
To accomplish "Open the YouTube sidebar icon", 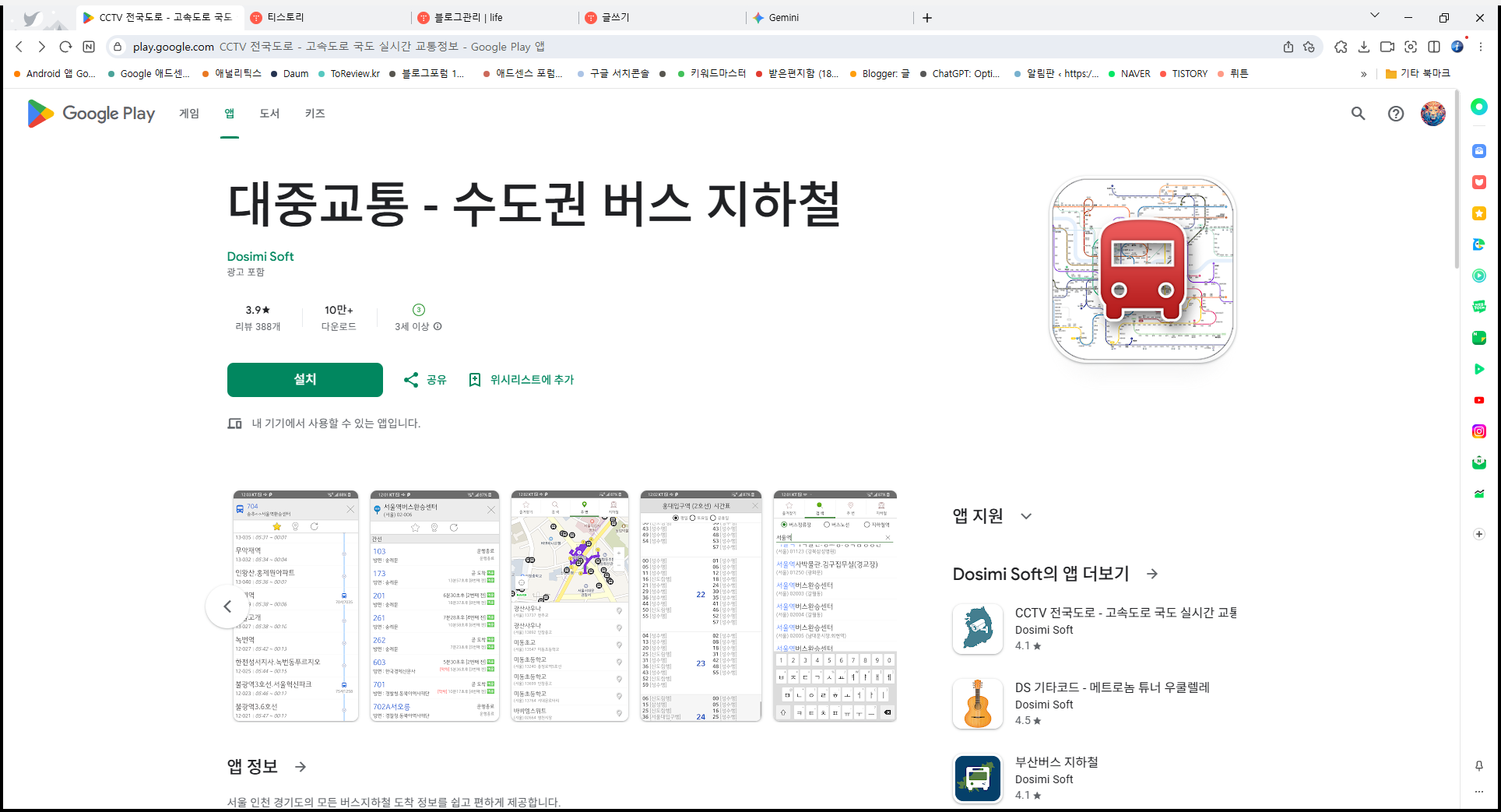I will click(1479, 400).
